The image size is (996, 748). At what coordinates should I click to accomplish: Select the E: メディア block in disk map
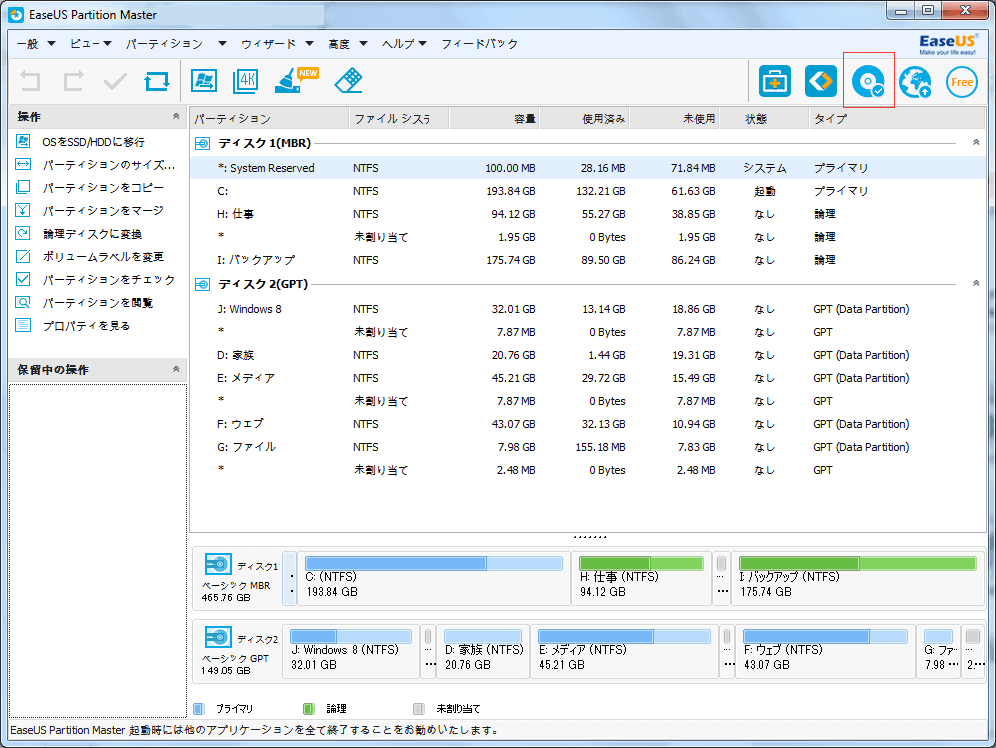point(624,651)
